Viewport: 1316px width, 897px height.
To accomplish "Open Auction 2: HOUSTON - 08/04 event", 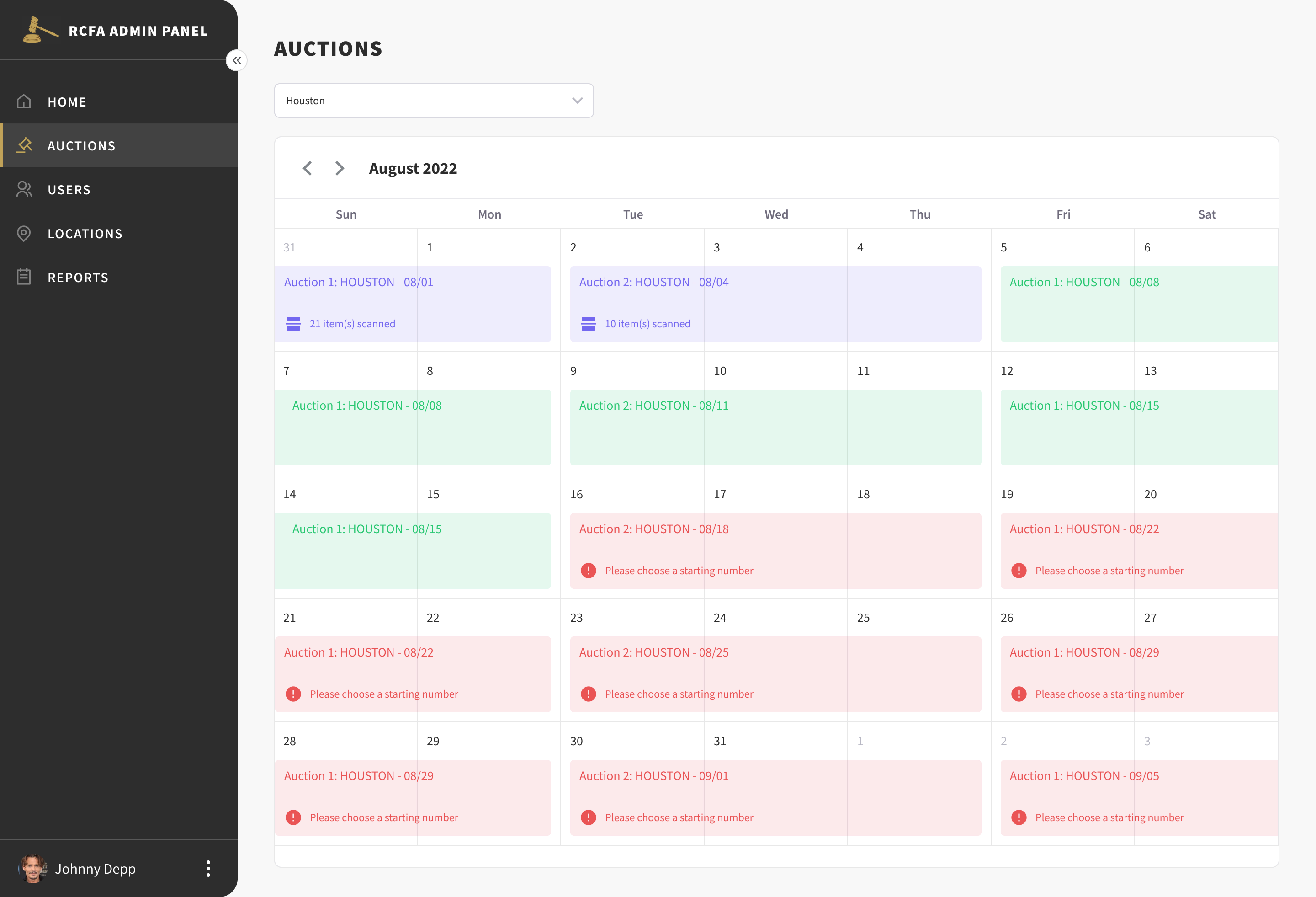I will [x=653, y=282].
